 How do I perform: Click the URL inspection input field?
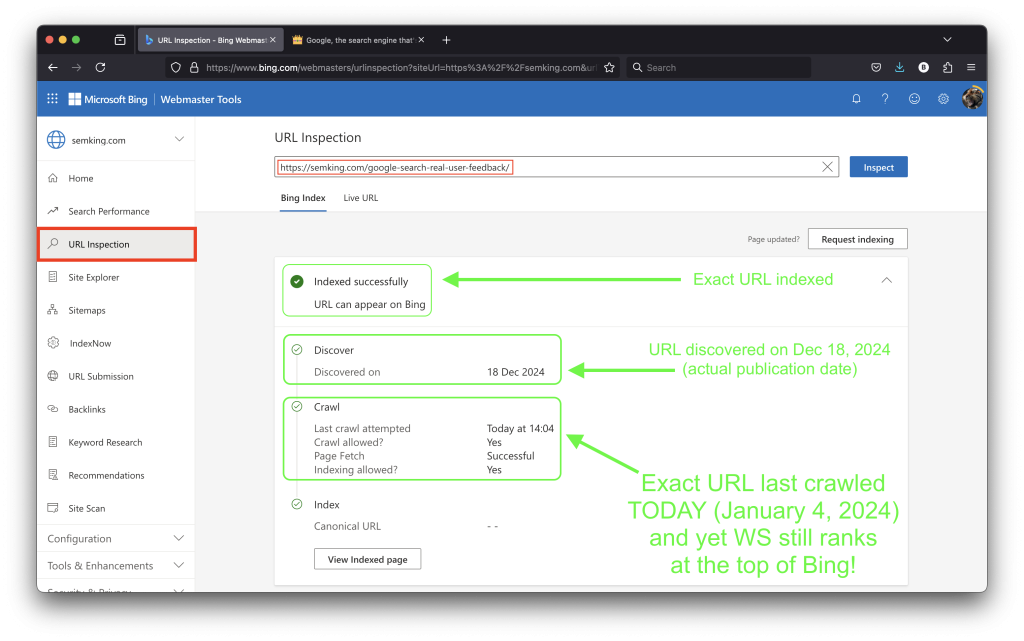[556, 167]
